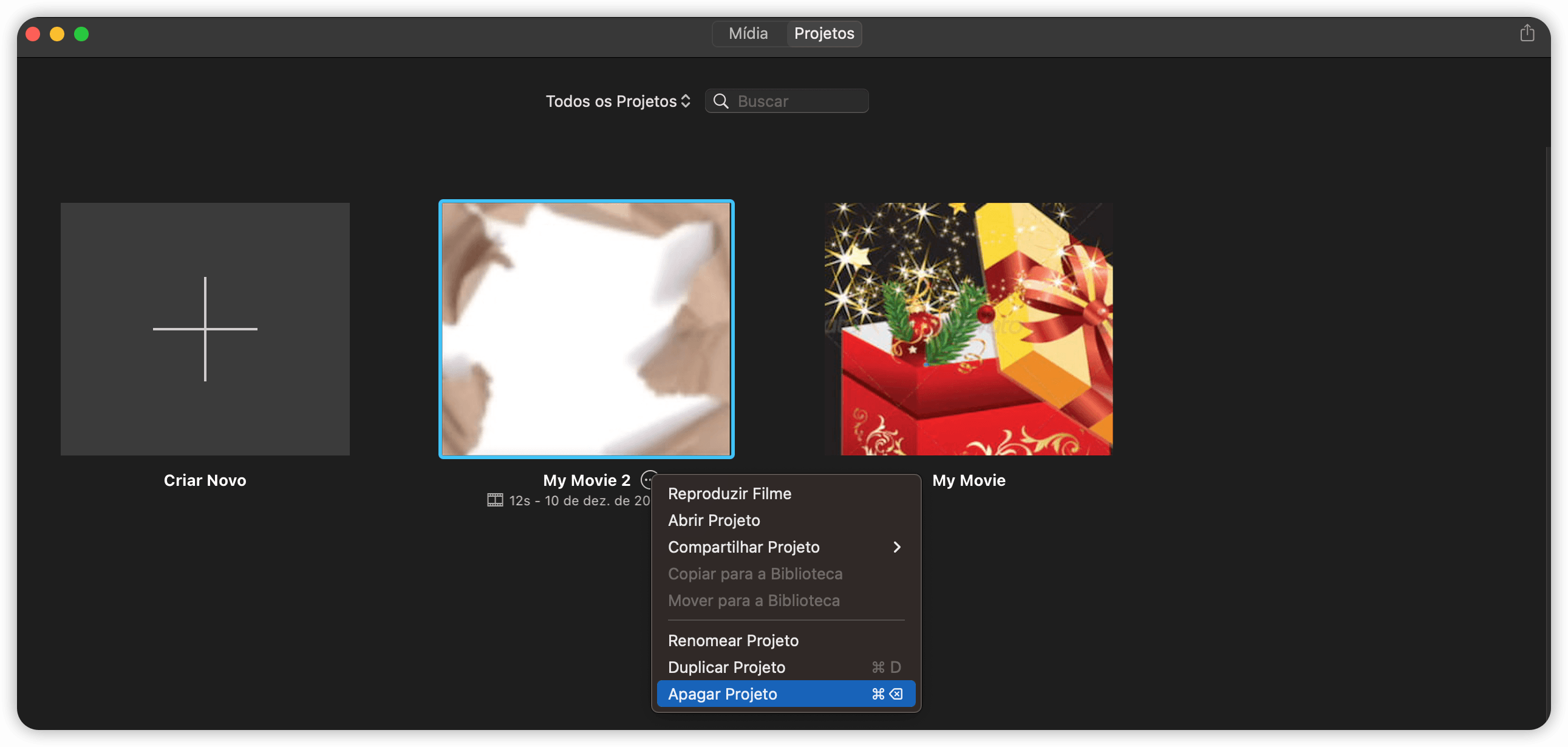Viewport: 1568px width, 747px height.
Task: Expand the Compartilhar Projeto submenu
Action: (x=785, y=547)
